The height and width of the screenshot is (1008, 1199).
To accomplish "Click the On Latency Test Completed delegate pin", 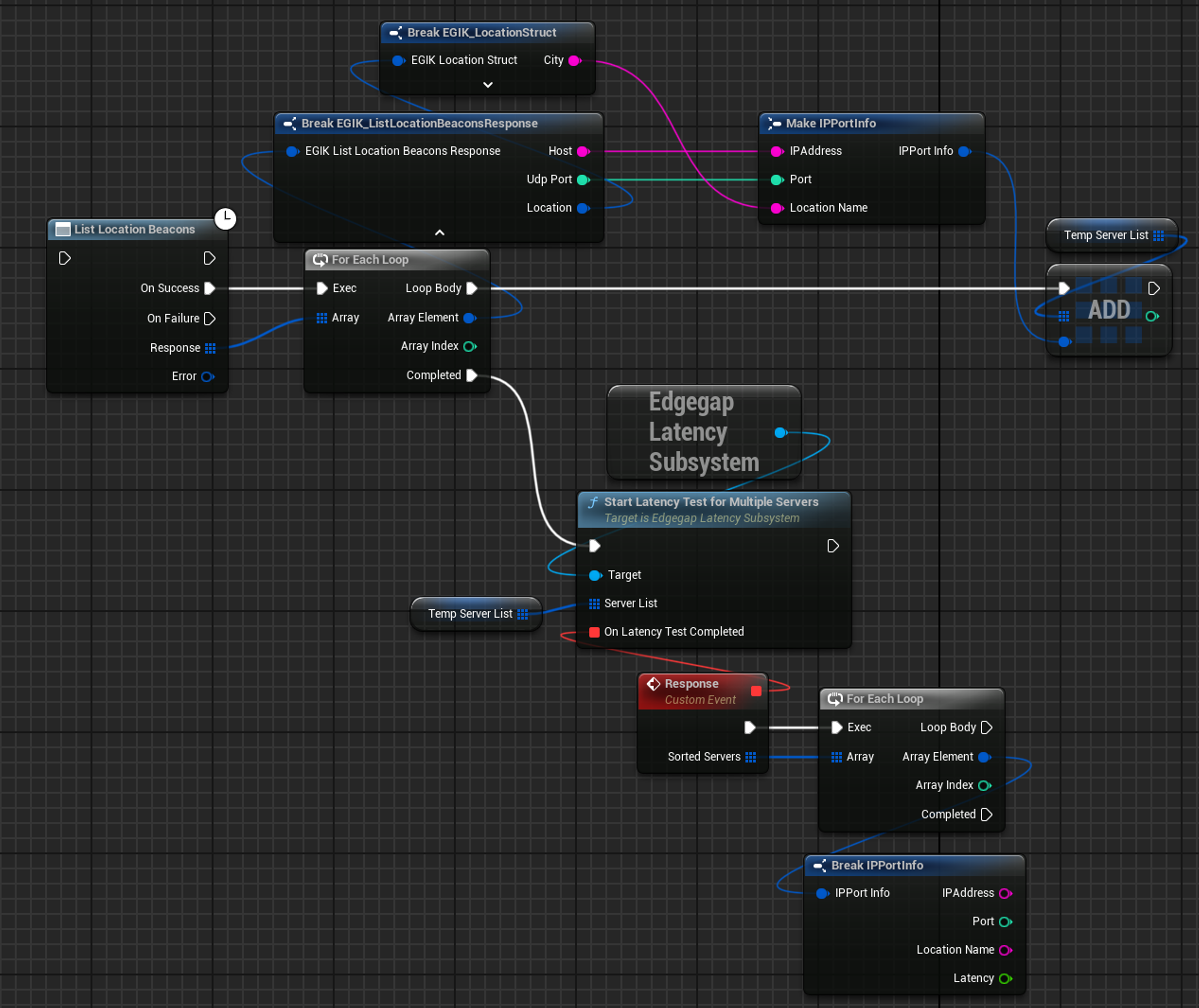I will coord(594,632).
